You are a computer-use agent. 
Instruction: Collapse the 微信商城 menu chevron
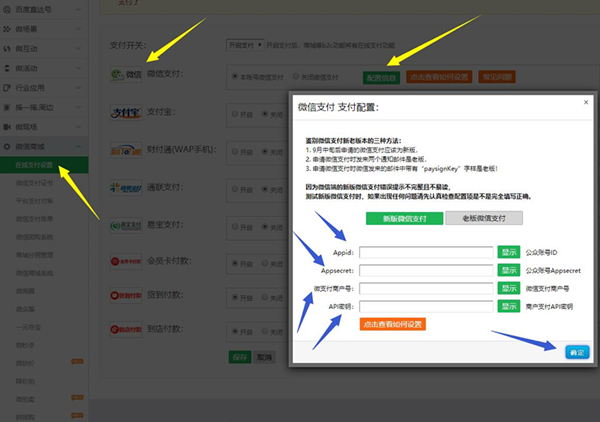point(78,147)
